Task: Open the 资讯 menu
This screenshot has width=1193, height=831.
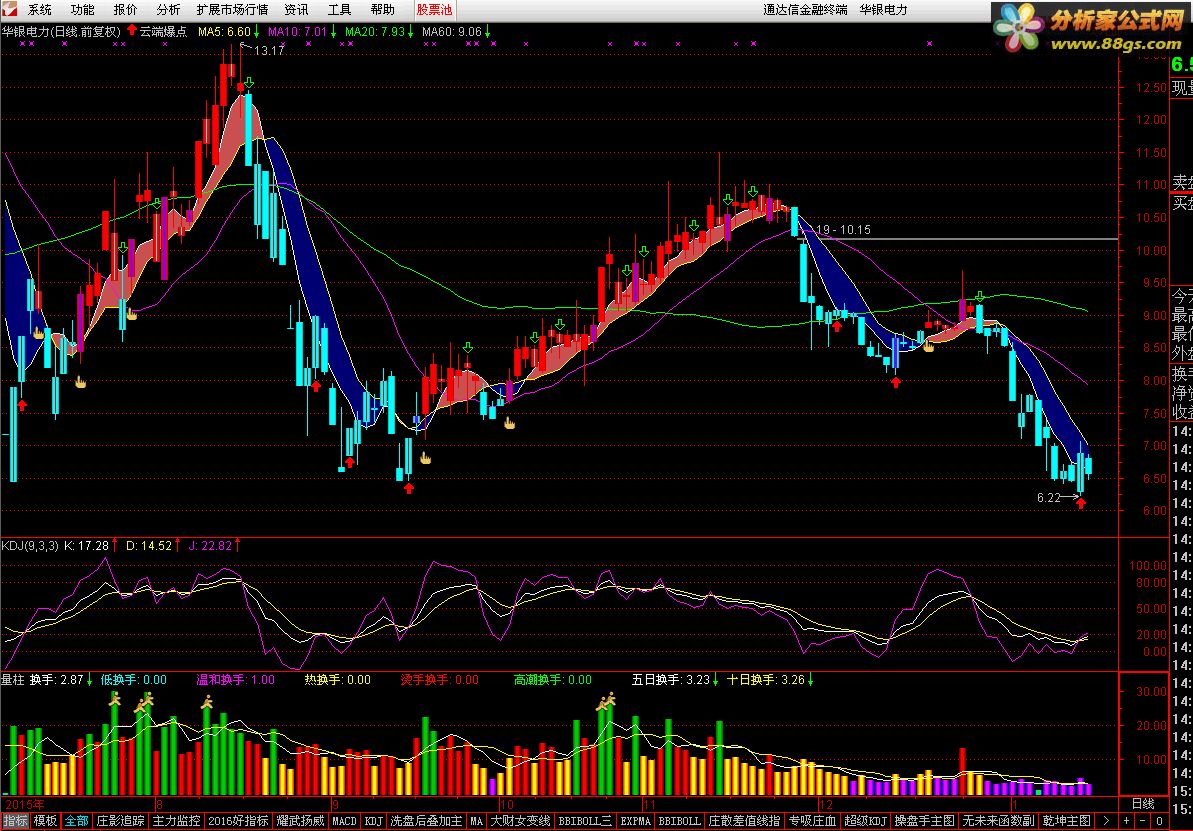Action: (x=296, y=10)
